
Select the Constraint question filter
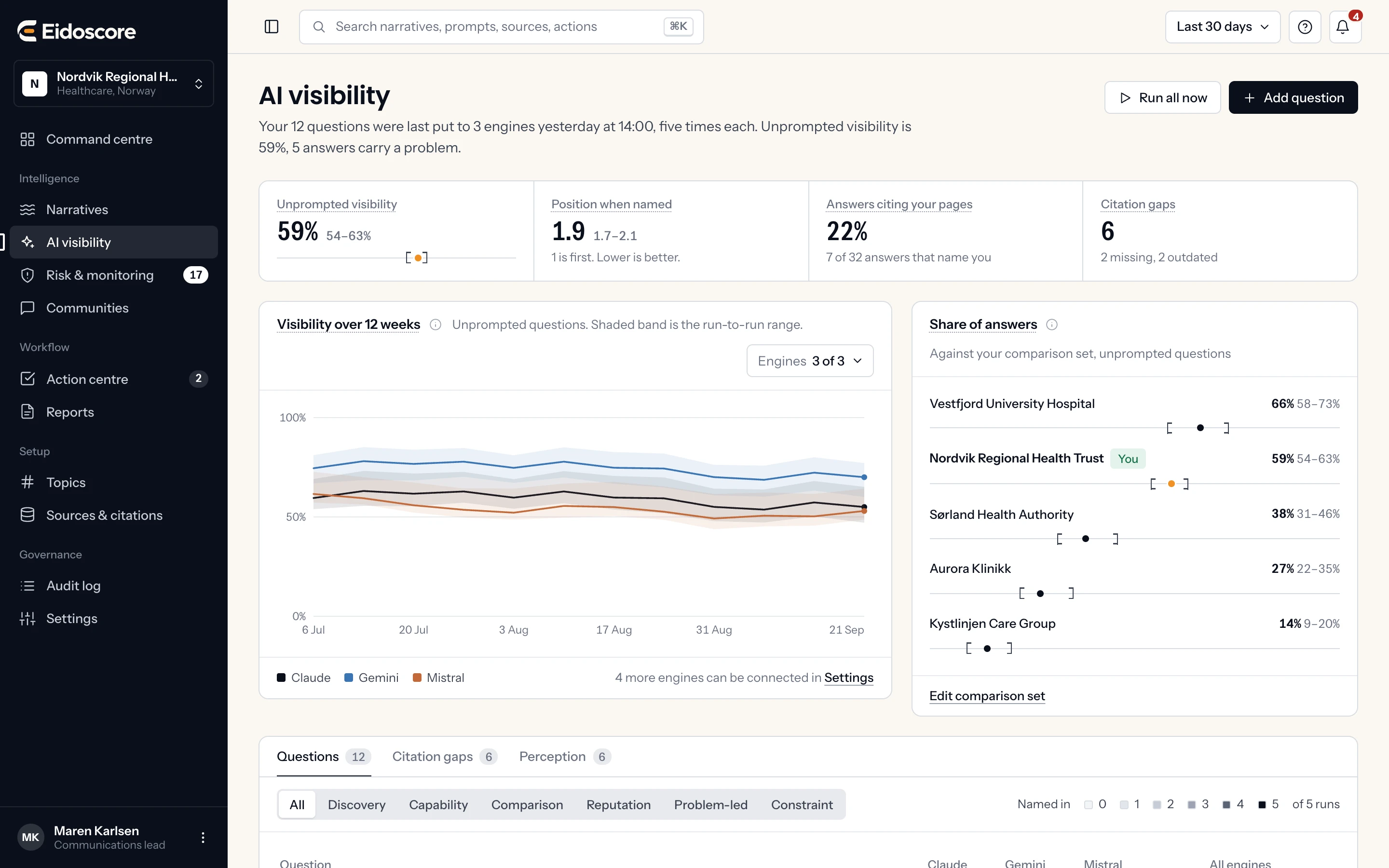click(801, 804)
